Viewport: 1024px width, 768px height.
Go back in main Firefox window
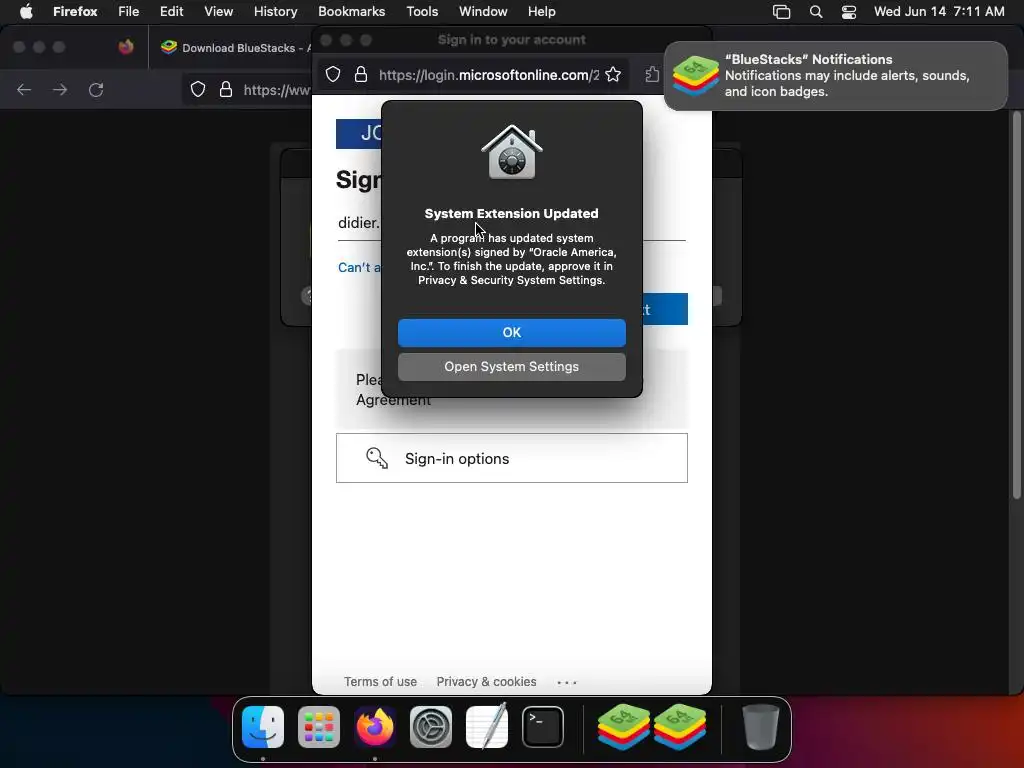tap(24, 89)
